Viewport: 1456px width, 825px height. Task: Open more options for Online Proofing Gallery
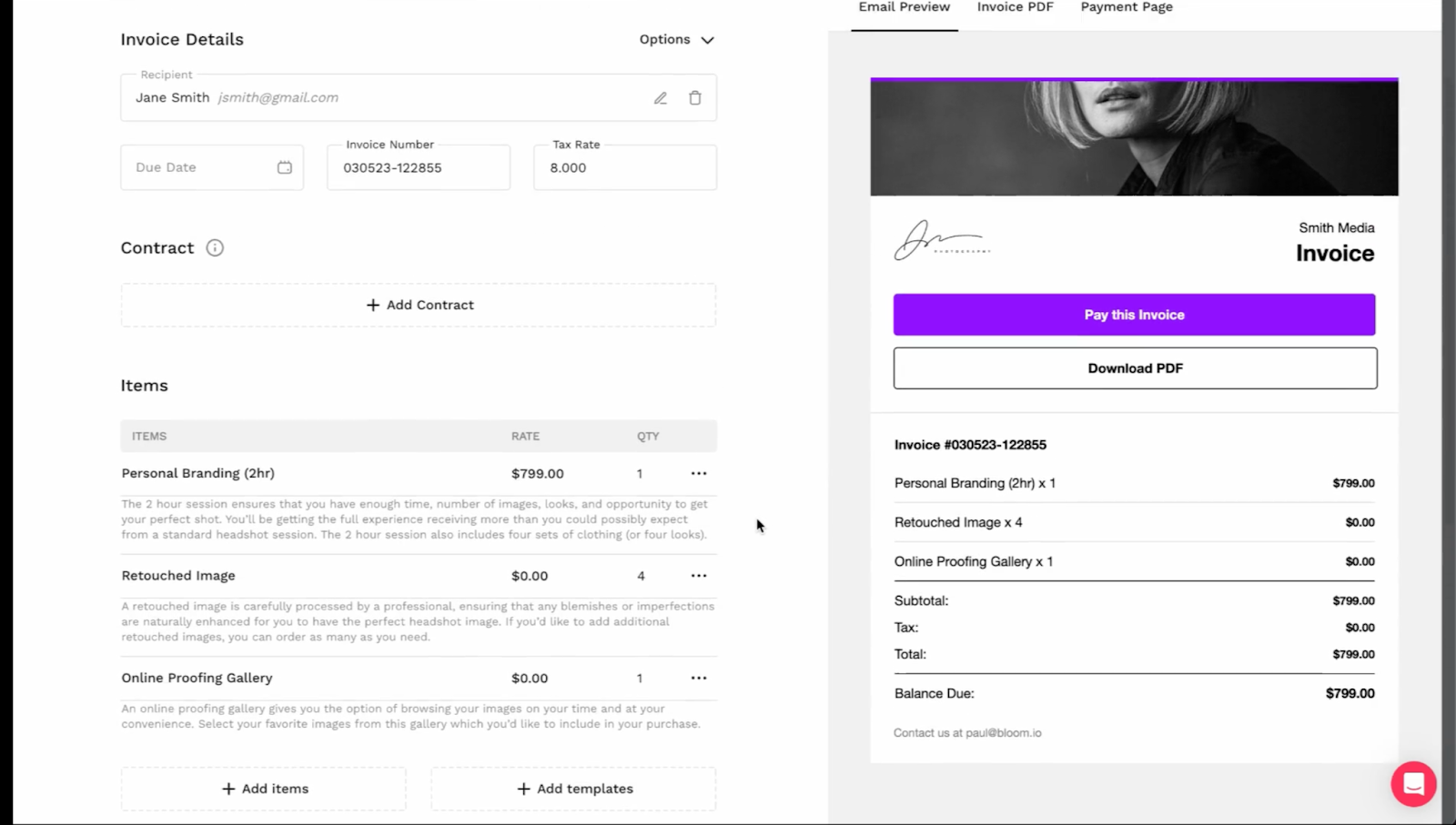click(698, 678)
